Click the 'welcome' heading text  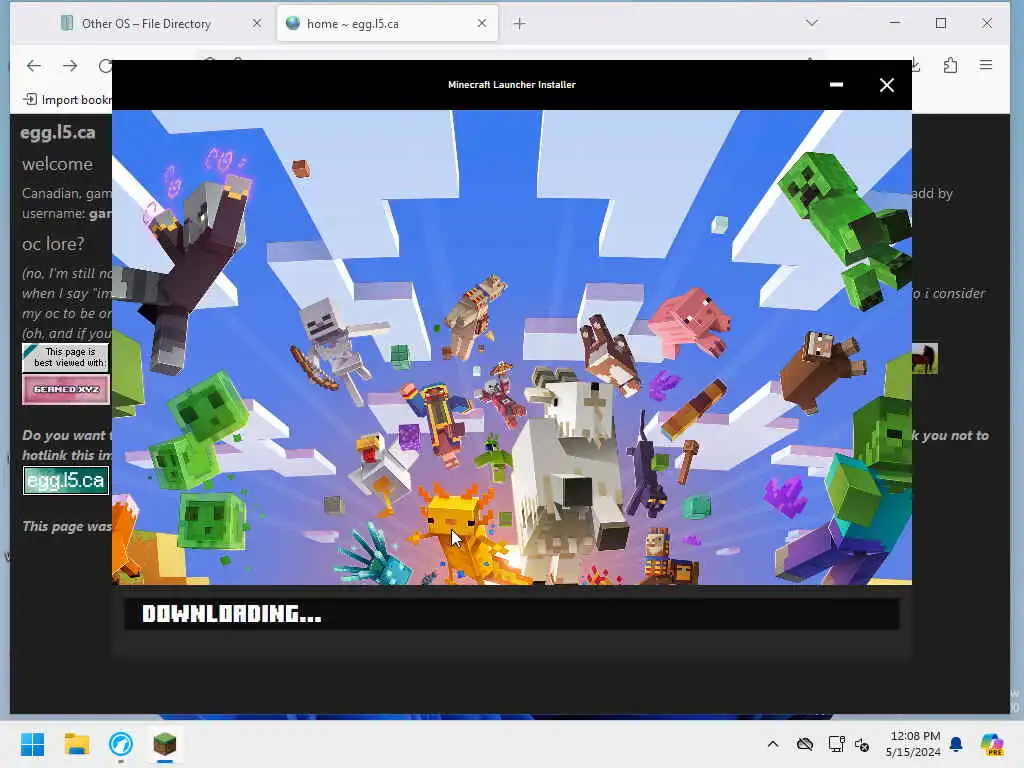57,164
